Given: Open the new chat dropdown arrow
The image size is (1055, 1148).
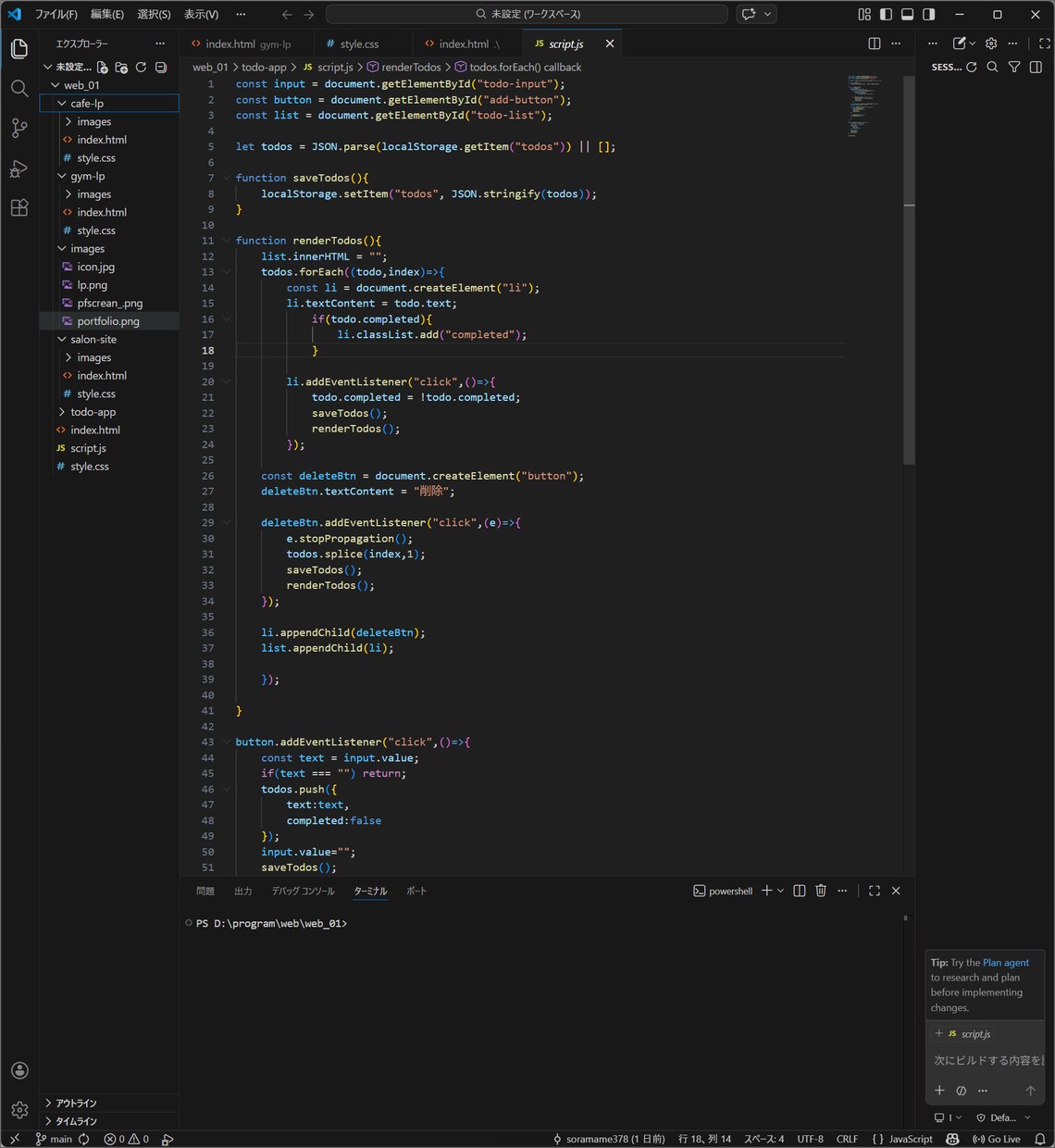Looking at the screenshot, I should [973, 44].
